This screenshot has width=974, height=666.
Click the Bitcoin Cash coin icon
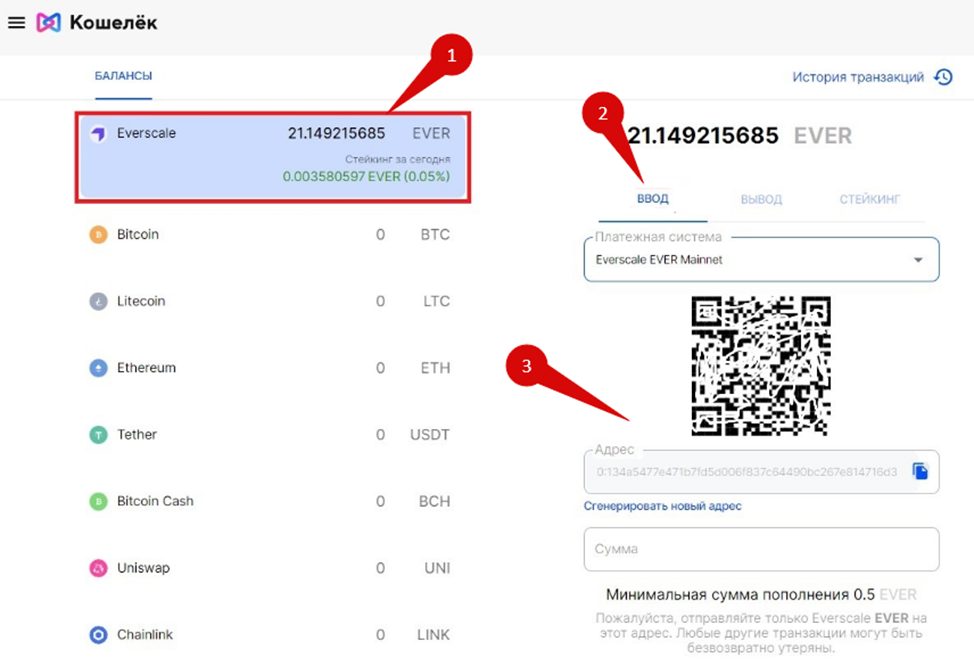click(x=98, y=501)
